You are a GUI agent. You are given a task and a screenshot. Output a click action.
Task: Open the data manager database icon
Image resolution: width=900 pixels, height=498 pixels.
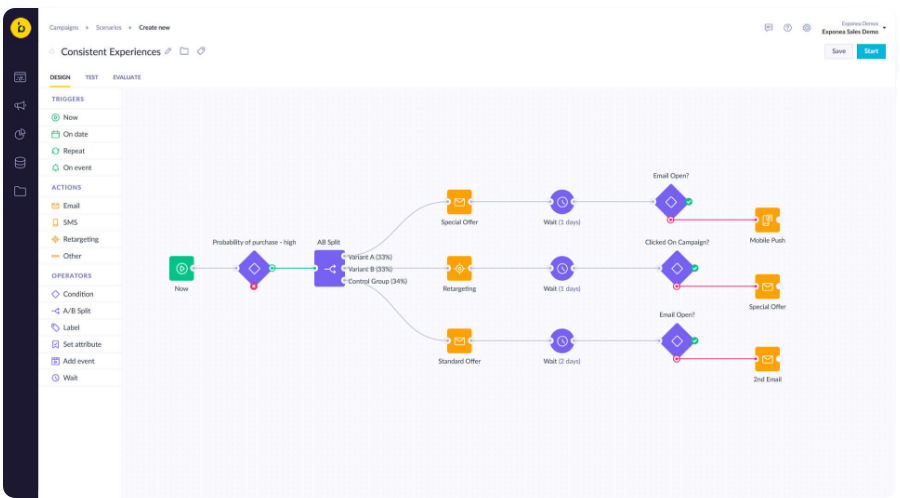(x=20, y=163)
